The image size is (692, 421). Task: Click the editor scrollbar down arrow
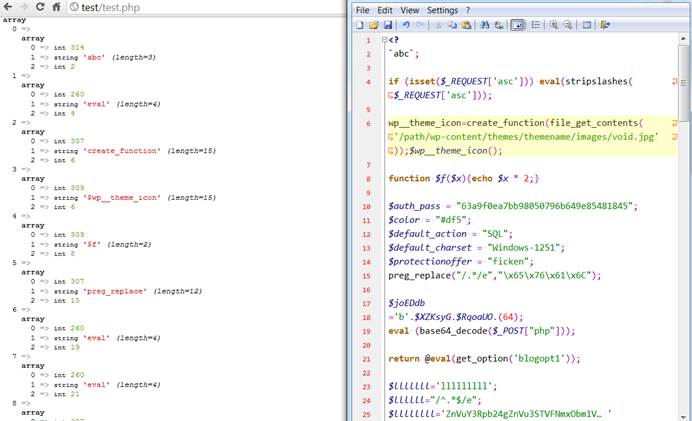coord(683,416)
